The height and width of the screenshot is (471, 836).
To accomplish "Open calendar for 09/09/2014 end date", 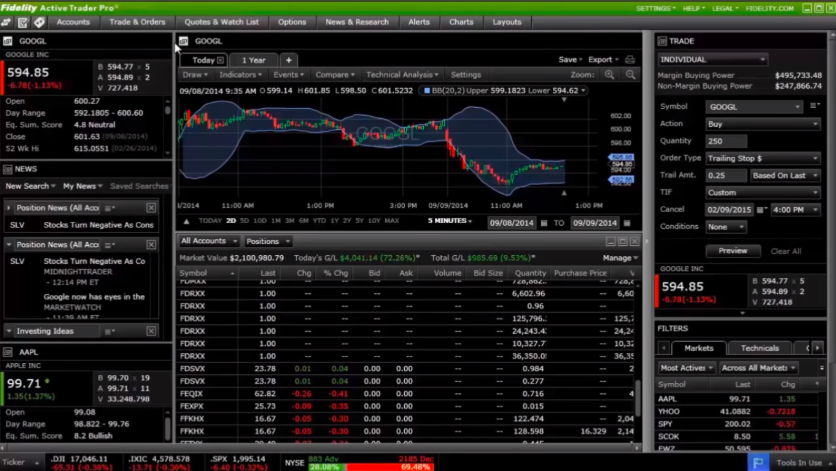I will (627, 223).
